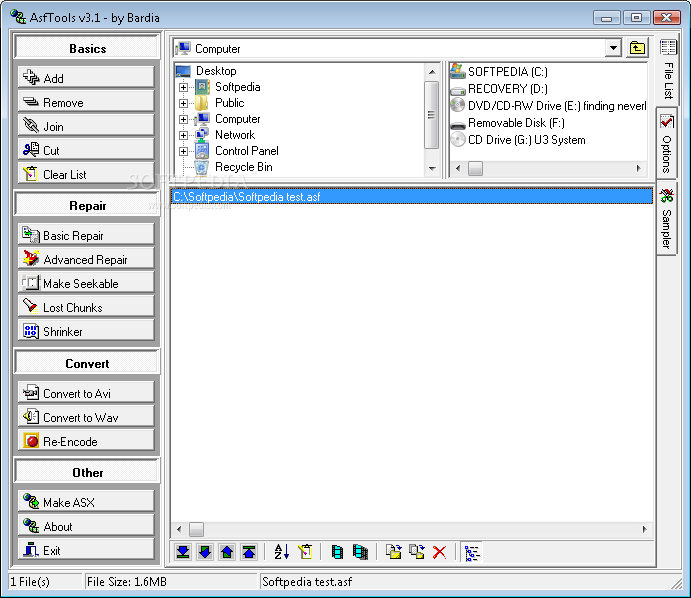Open the Cut tool
Screen dimensions: 691x598
86,150
